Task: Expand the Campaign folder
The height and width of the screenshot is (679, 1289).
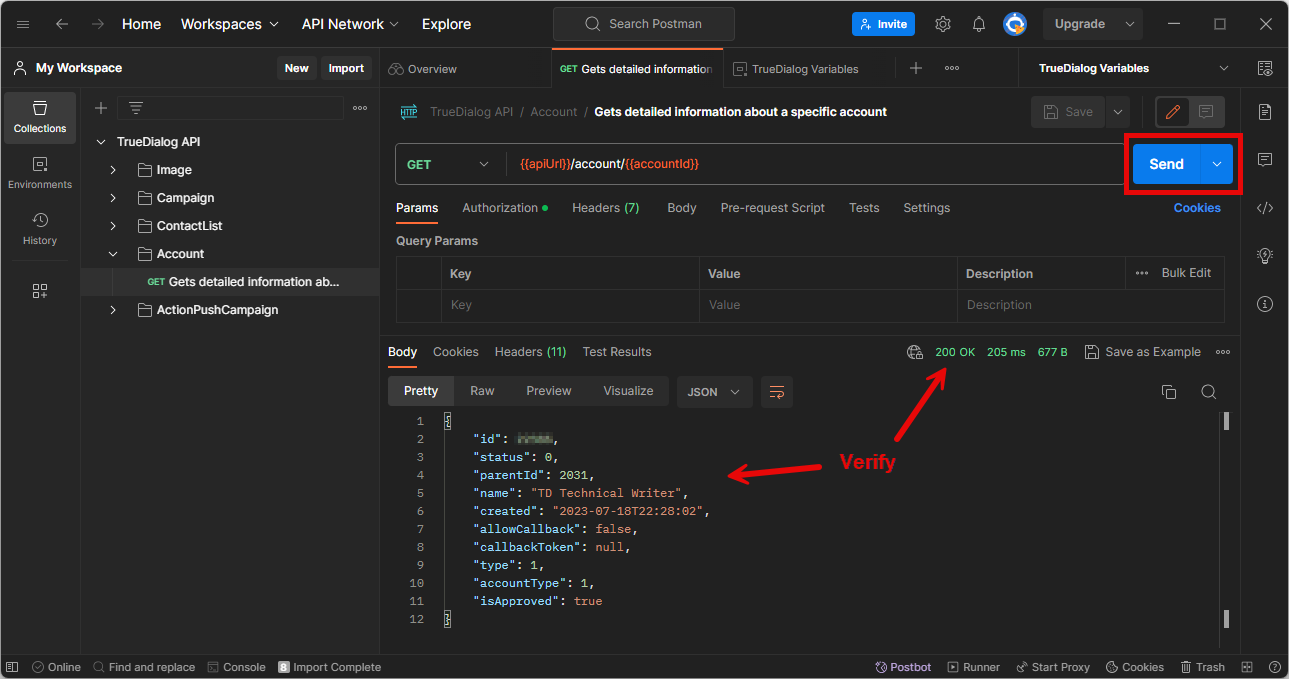Action: [113, 198]
